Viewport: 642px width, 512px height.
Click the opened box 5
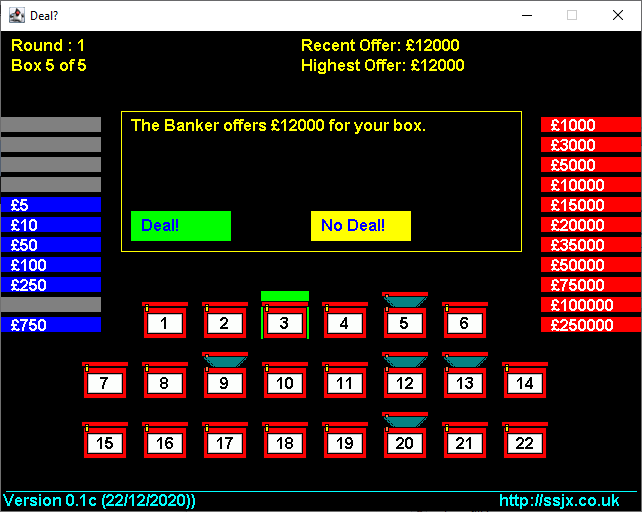pyautogui.click(x=405, y=315)
